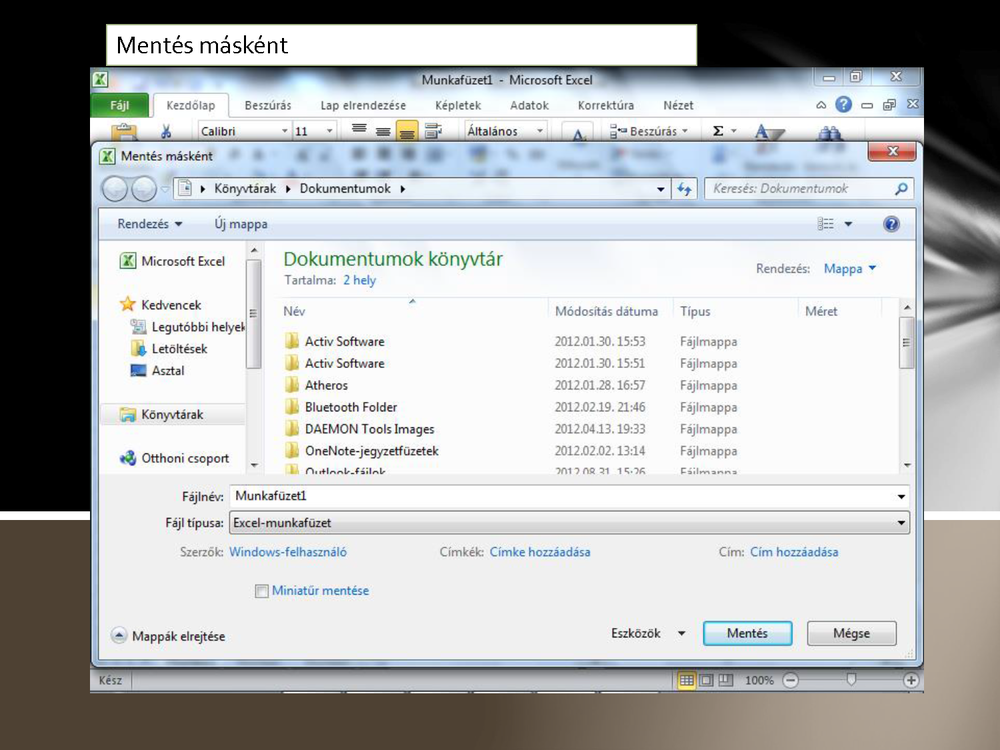Click the zoom slider handle in status bar

851,680
